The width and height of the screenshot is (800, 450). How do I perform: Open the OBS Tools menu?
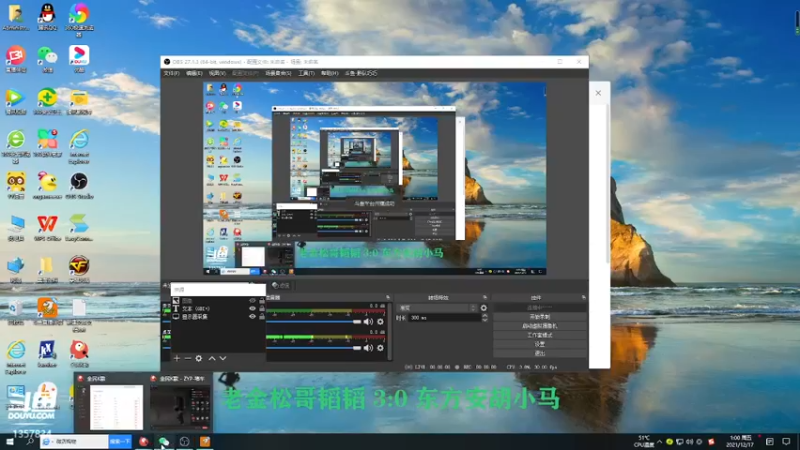pos(306,73)
